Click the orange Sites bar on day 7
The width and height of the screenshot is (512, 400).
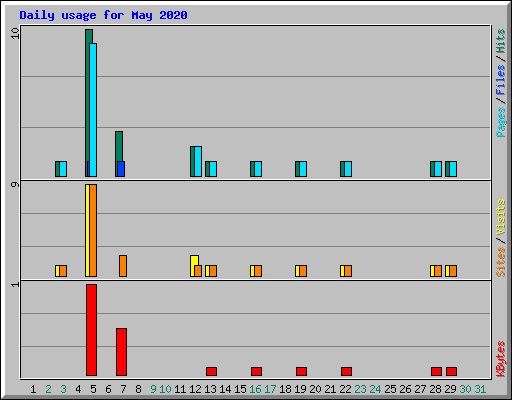tap(123, 266)
